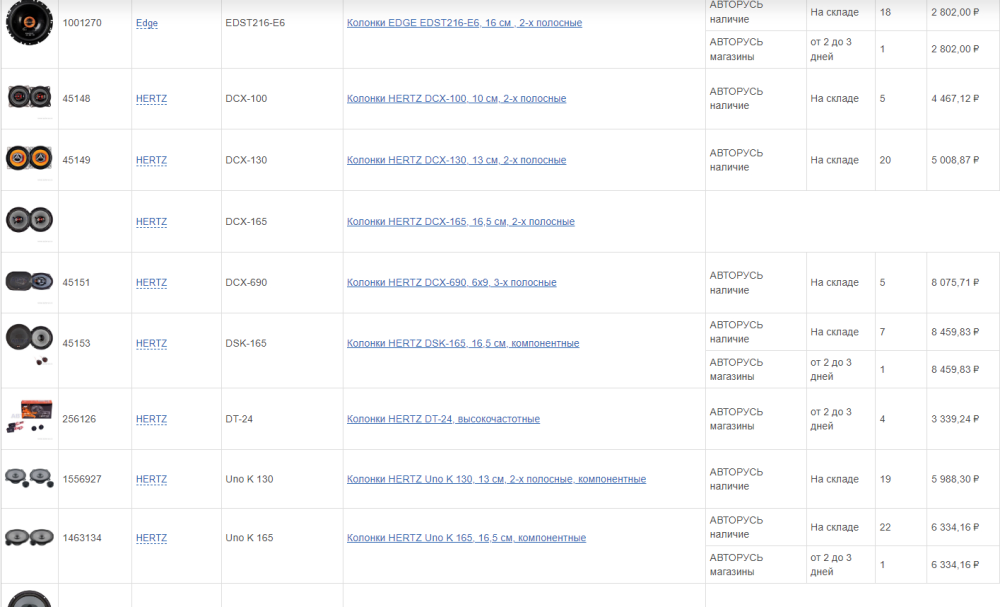
Task: Open Колонки HERTZ Uno K 165 link
Action: pyautogui.click(x=466, y=538)
